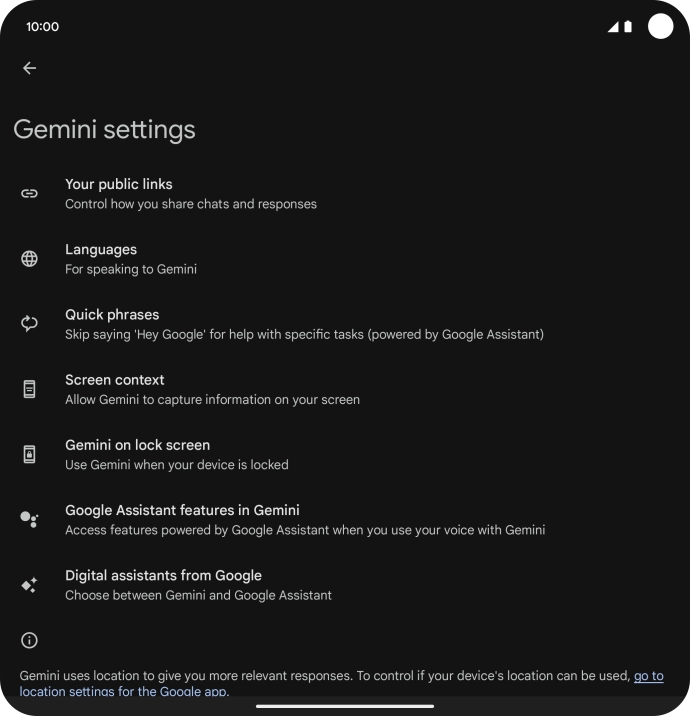Tap the Quick phrases speech loop icon

pyautogui.click(x=29, y=324)
